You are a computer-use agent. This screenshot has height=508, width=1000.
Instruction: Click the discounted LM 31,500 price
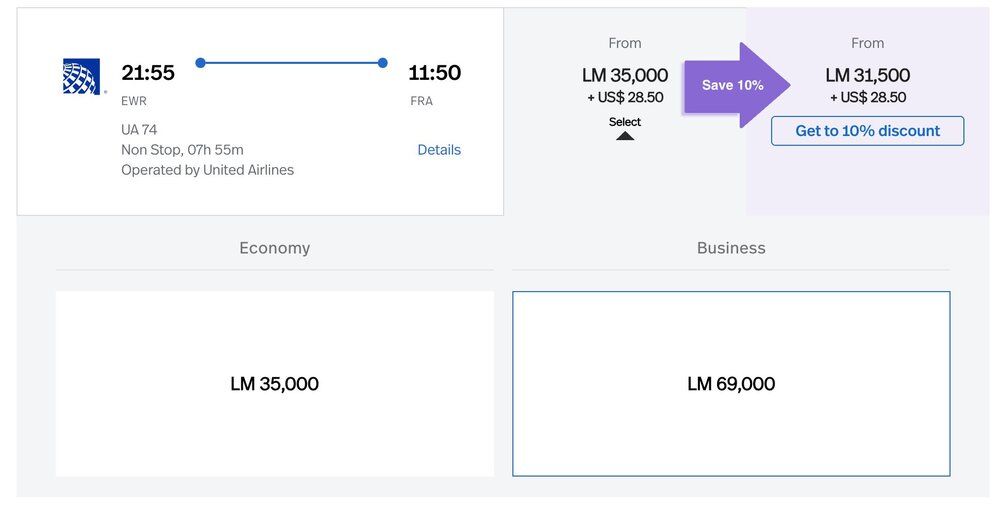867,75
